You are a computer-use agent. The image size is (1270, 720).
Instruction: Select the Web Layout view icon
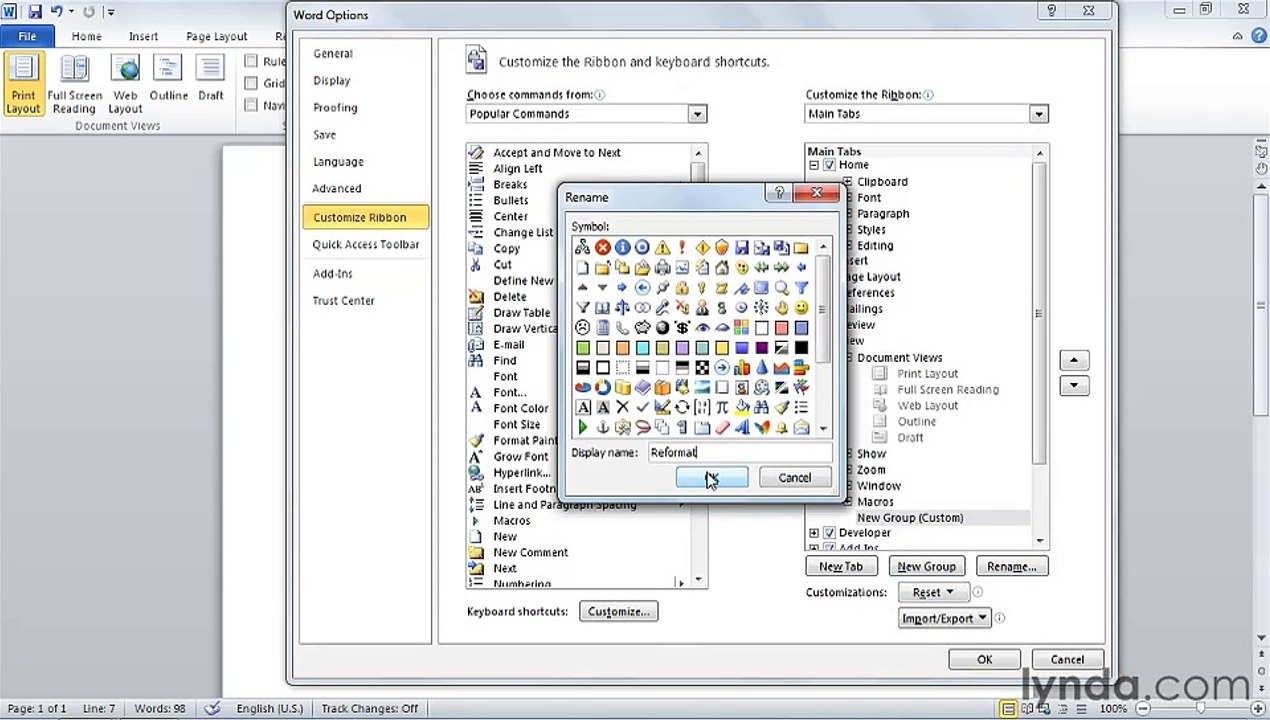point(125,85)
